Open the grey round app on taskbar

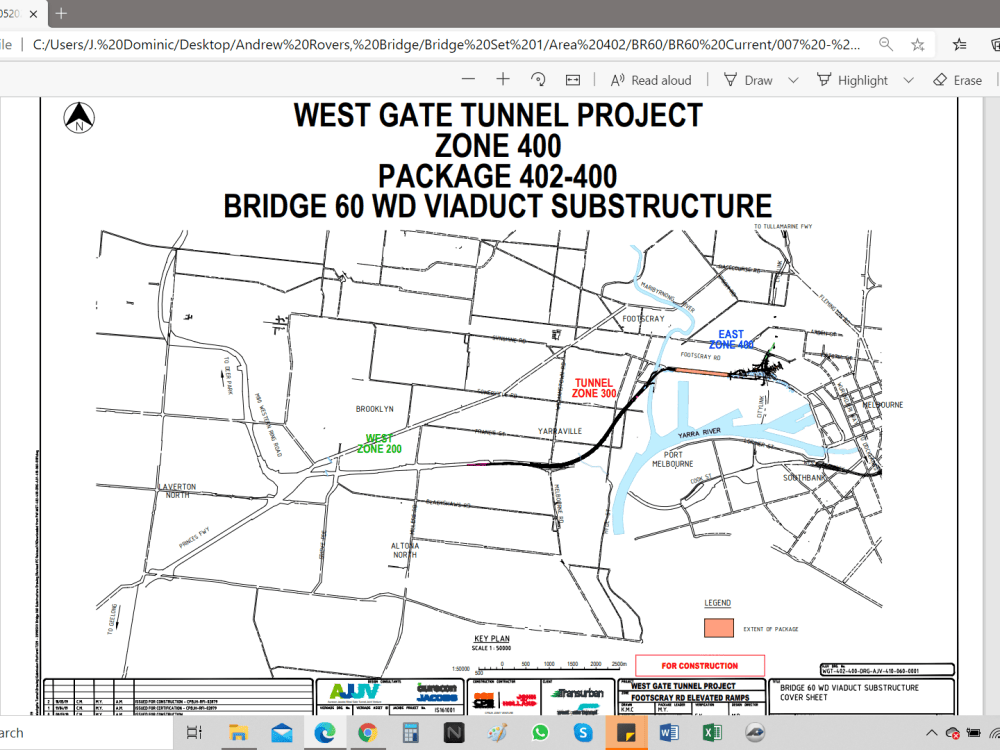(x=755, y=733)
